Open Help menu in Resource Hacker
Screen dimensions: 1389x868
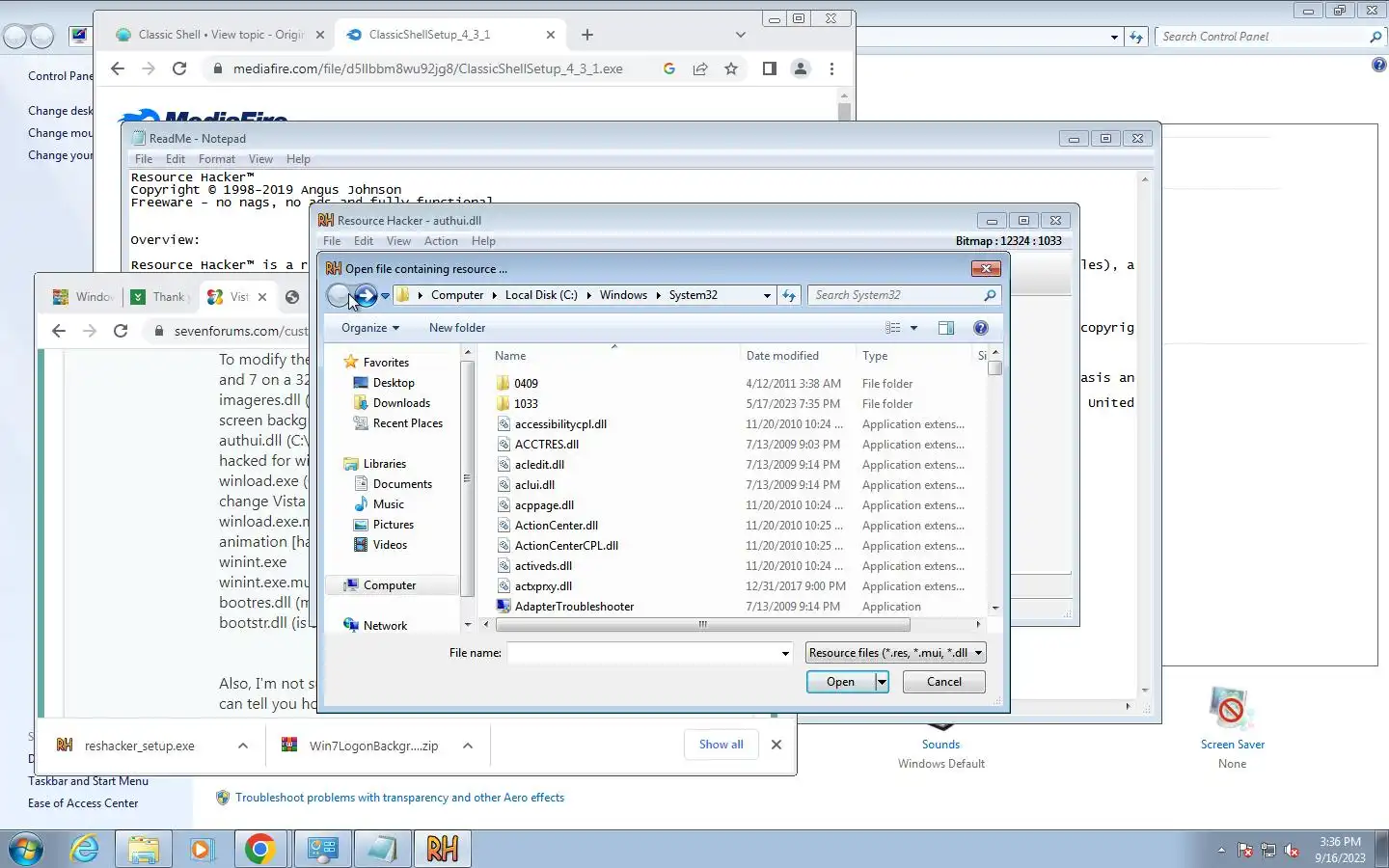(x=483, y=241)
